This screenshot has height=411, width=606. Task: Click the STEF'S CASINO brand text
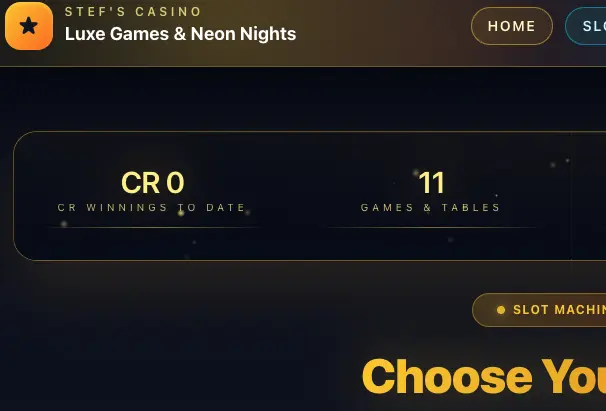pos(133,12)
